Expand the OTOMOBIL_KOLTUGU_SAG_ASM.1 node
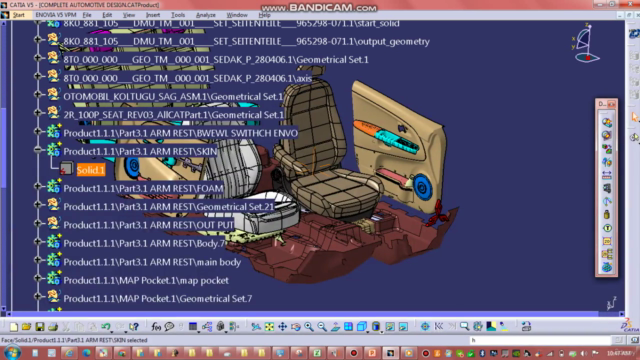 [38, 94]
